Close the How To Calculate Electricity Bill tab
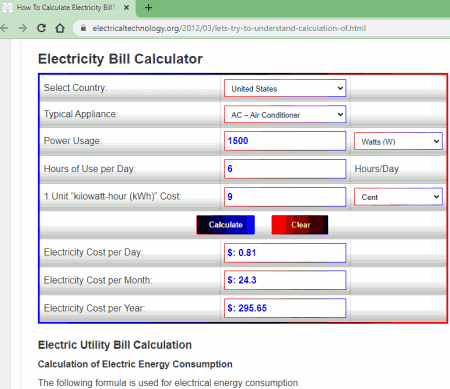The width and height of the screenshot is (450, 389). 126,7
